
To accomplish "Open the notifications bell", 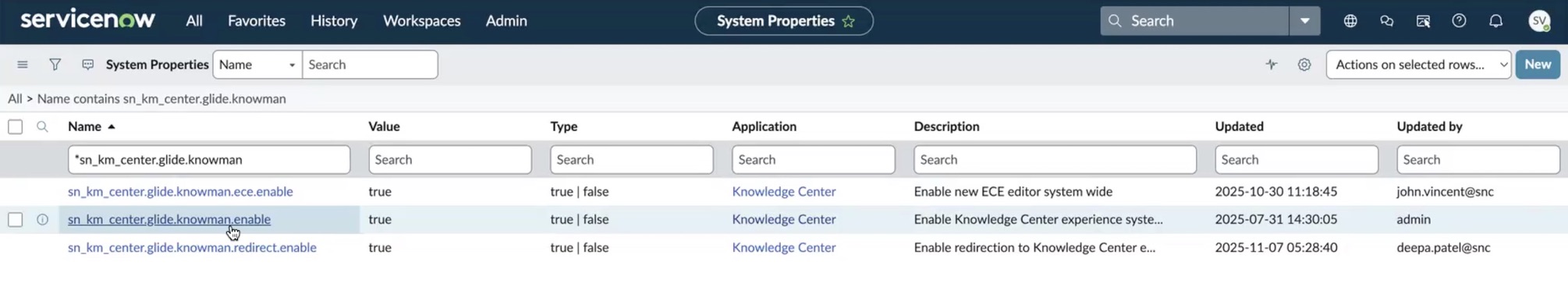I will point(1495,21).
